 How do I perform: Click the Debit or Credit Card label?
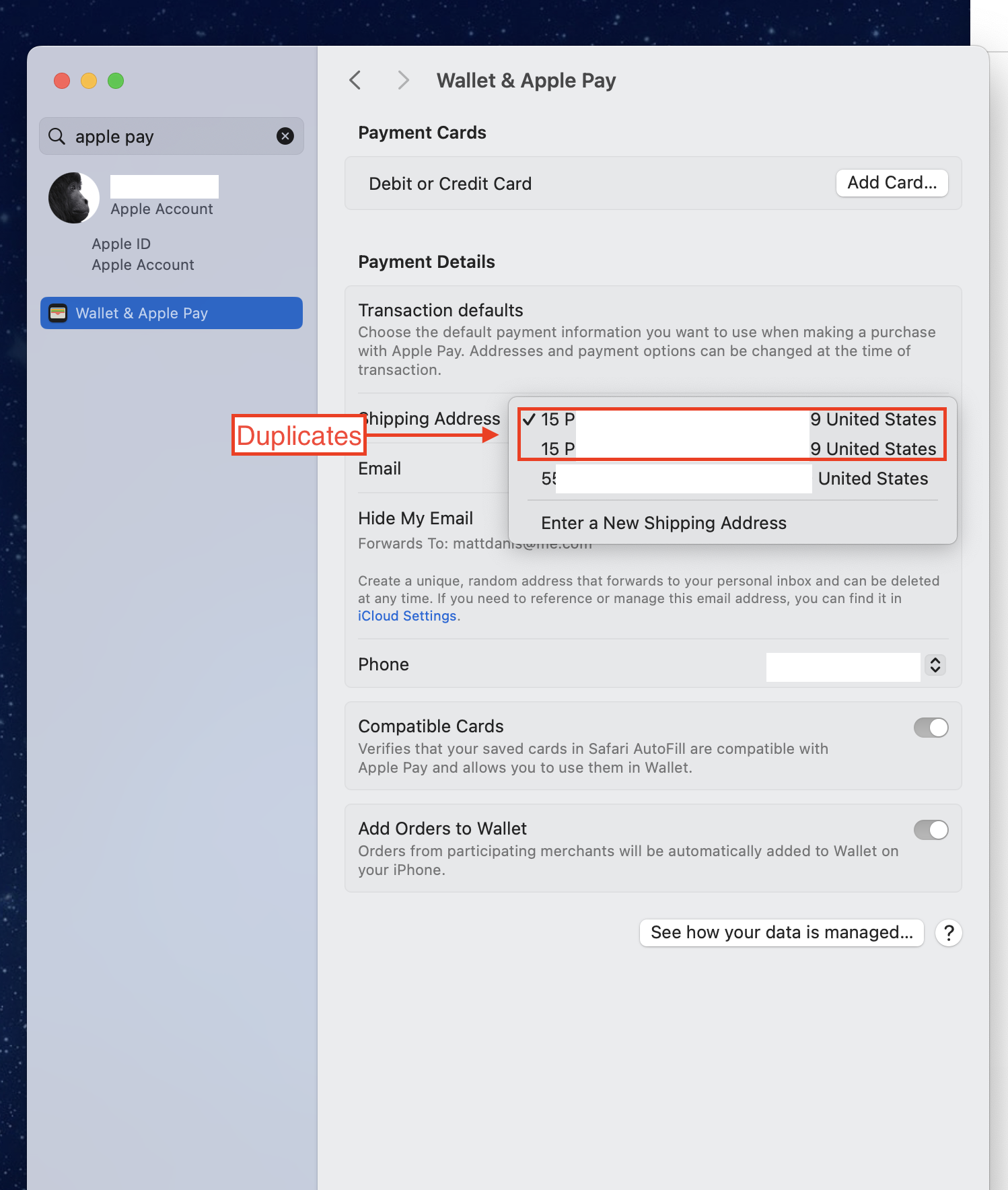[x=450, y=184]
